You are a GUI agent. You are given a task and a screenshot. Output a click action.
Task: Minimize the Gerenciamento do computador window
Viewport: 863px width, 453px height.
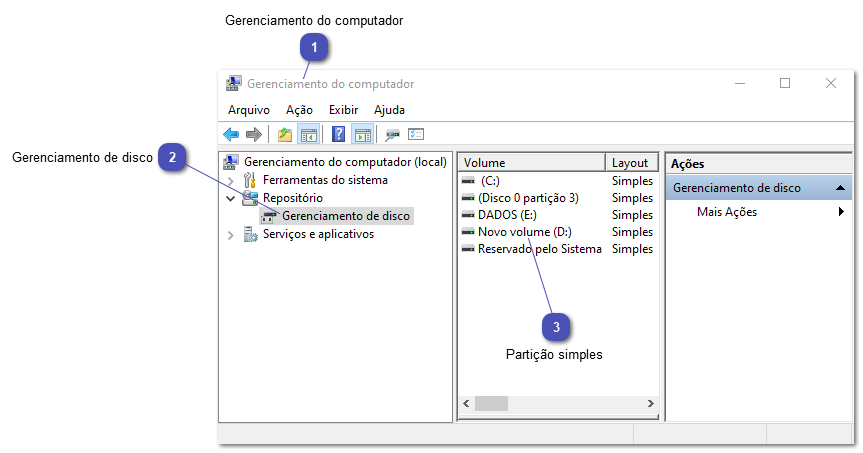[740, 84]
